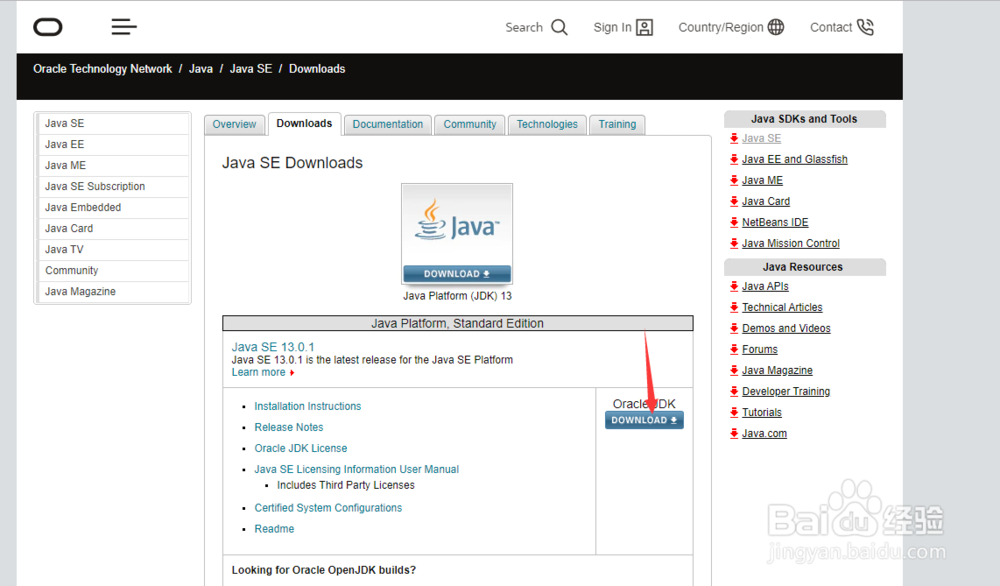The width and height of the screenshot is (1000, 586).
Task: Click download arrow icon beside Java EE and Glassfish
Action: tap(734, 159)
